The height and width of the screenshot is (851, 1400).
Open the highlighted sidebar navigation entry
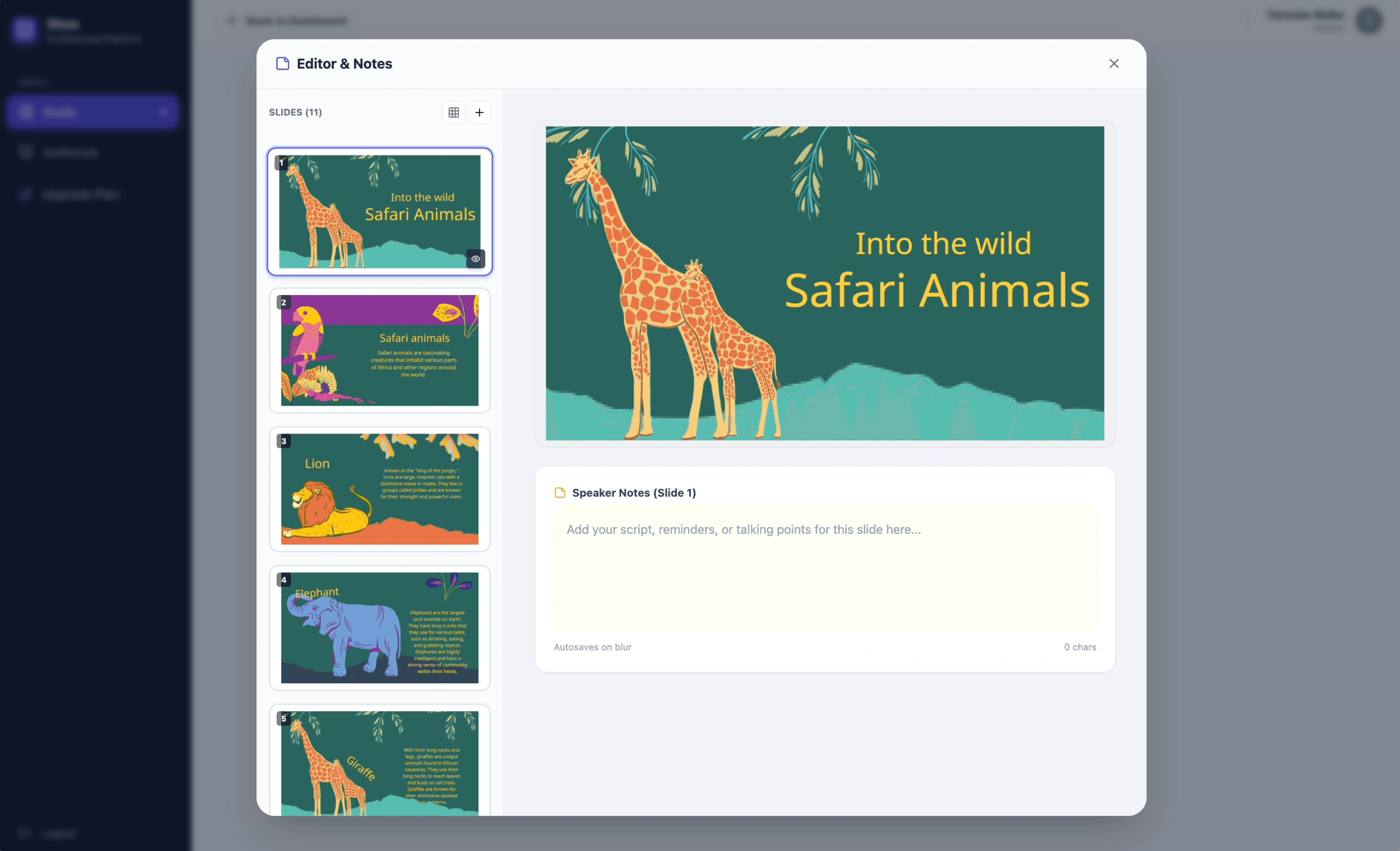coord(93,112)
